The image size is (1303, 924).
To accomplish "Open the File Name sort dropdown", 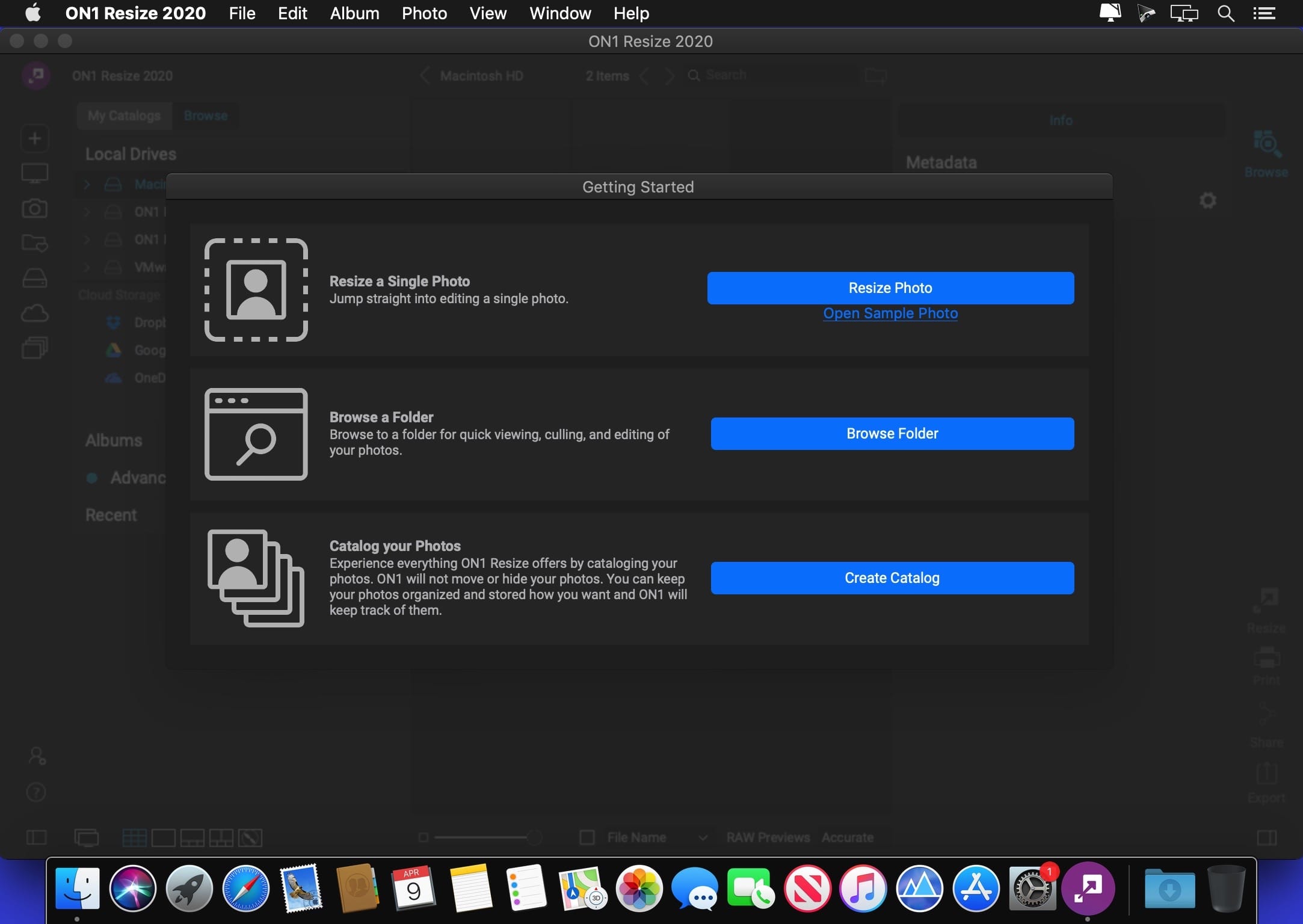I will (658, 837).
